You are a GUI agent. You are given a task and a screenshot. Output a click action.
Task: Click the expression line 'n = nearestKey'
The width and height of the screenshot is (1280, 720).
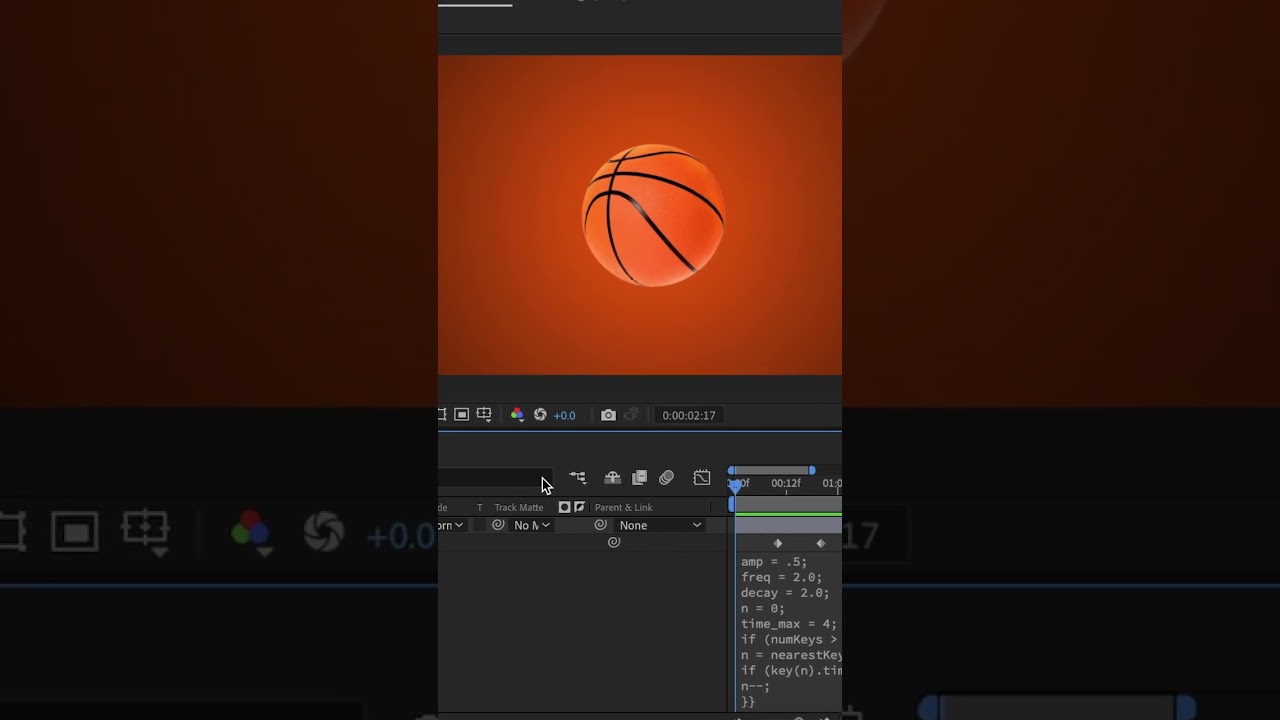pos(791,655)
